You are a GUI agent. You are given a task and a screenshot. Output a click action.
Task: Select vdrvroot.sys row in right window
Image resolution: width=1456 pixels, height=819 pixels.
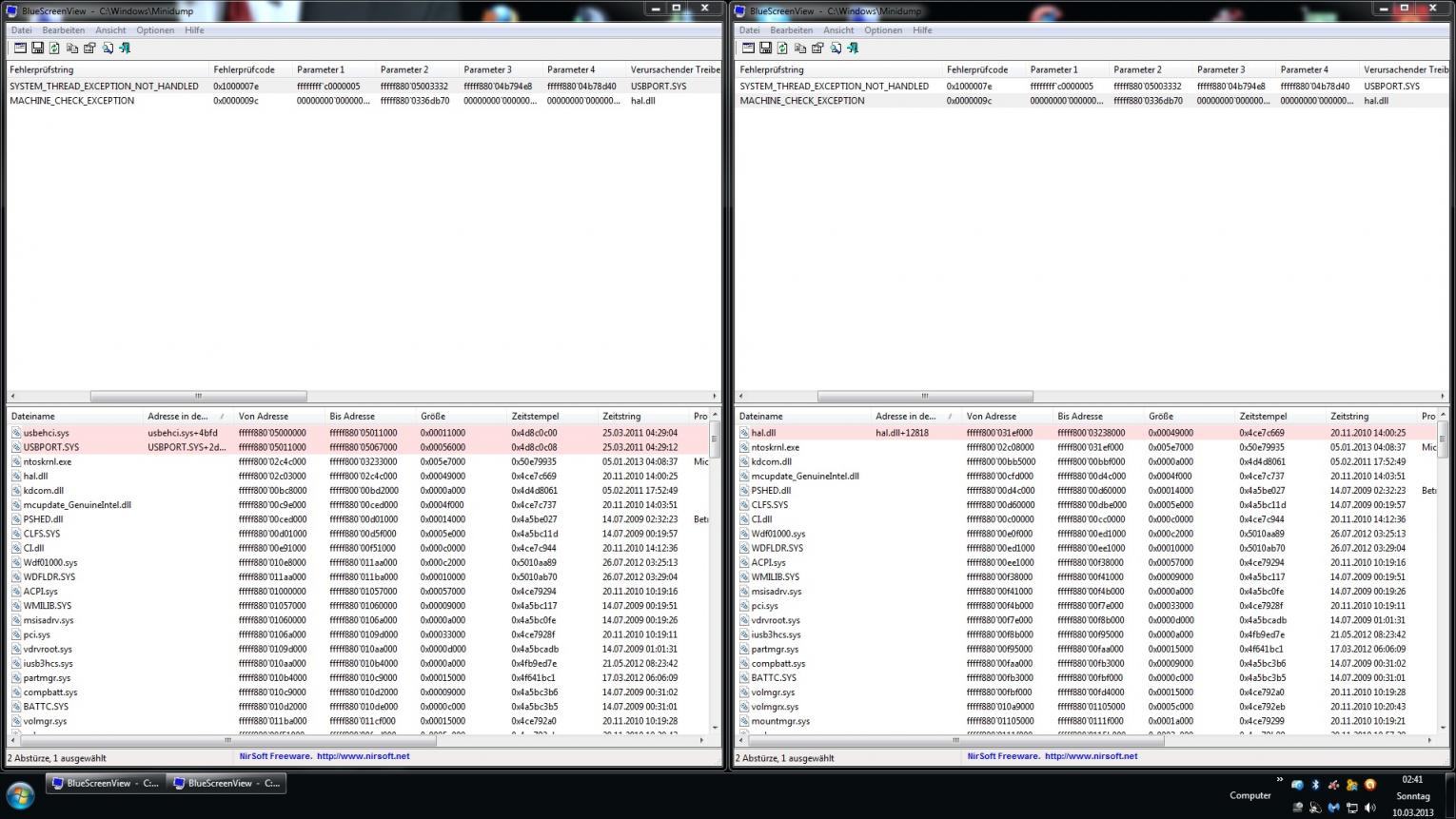click(x=1087, y=620)
